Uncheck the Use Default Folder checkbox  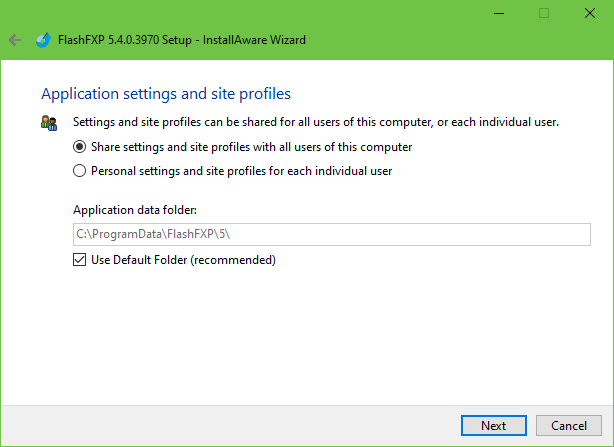[80, 260]
